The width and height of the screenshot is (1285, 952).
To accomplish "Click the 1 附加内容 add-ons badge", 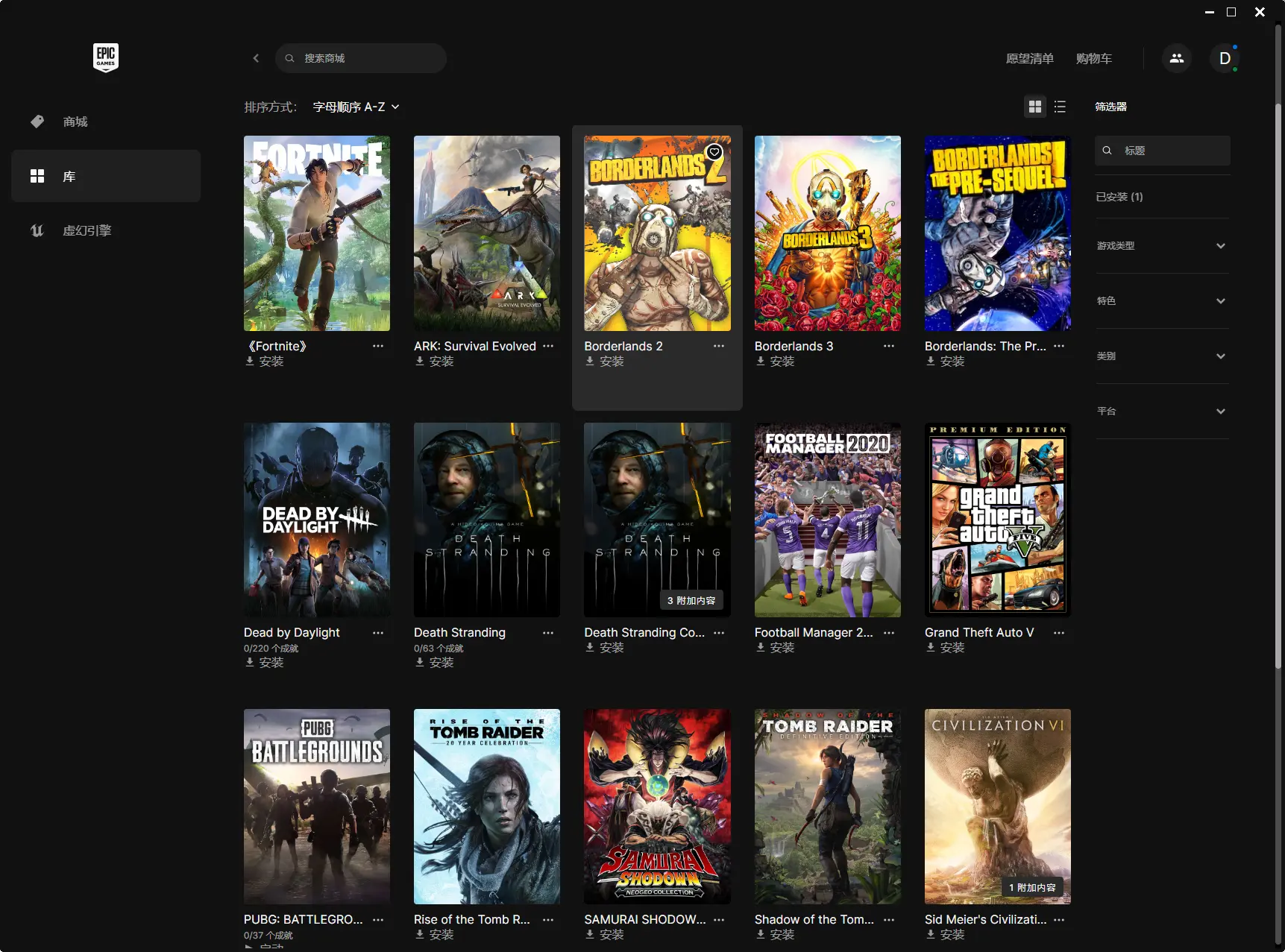I will click(x=1032, y=887).
